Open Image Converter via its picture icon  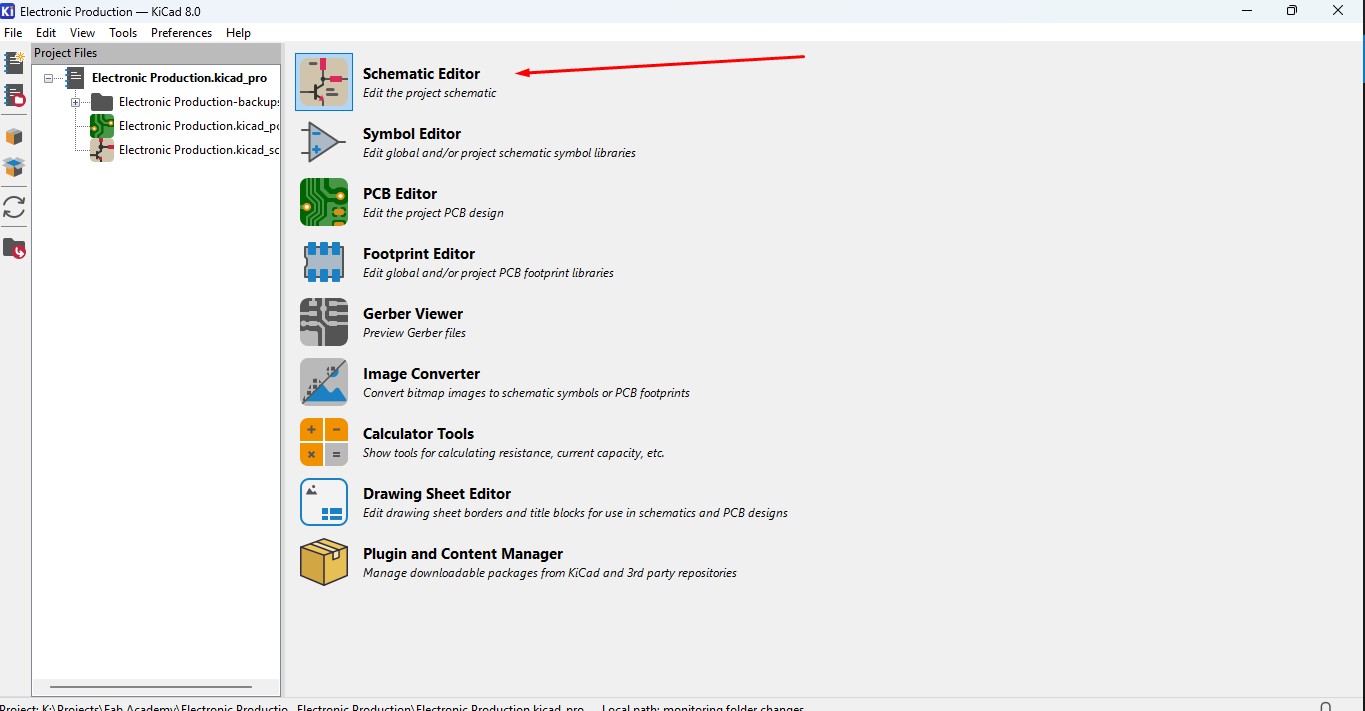(324, 382)
